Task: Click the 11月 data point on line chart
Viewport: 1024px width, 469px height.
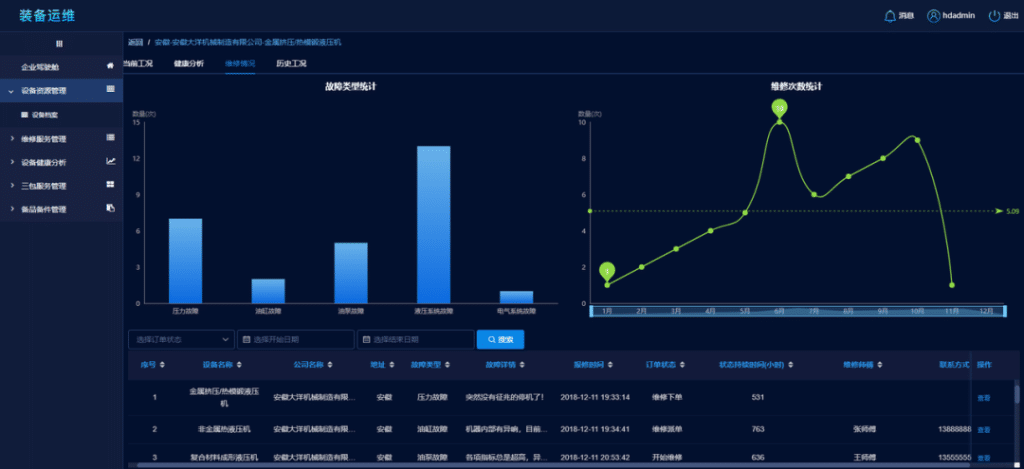Action: [x=952, y=285]
